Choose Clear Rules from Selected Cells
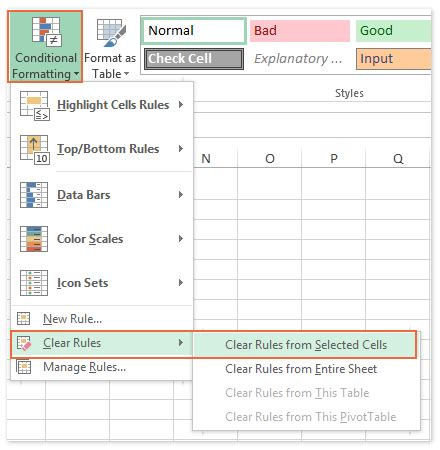 click(305, 345)
